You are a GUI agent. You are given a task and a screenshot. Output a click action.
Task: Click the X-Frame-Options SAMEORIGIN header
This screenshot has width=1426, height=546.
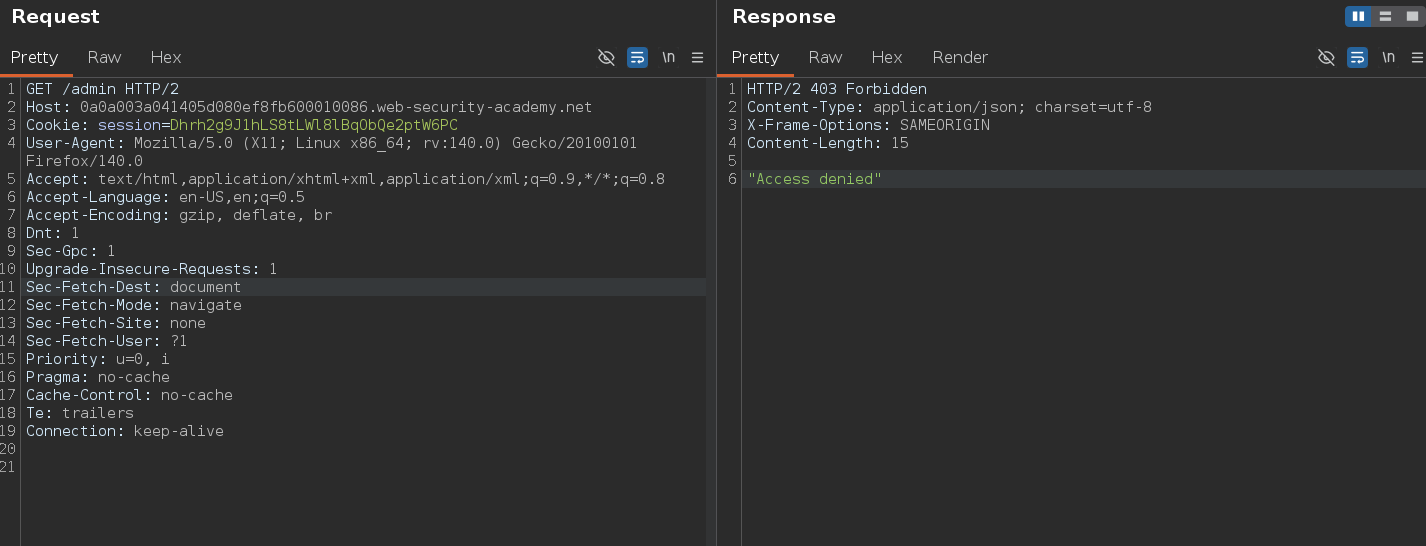point(868,125)
